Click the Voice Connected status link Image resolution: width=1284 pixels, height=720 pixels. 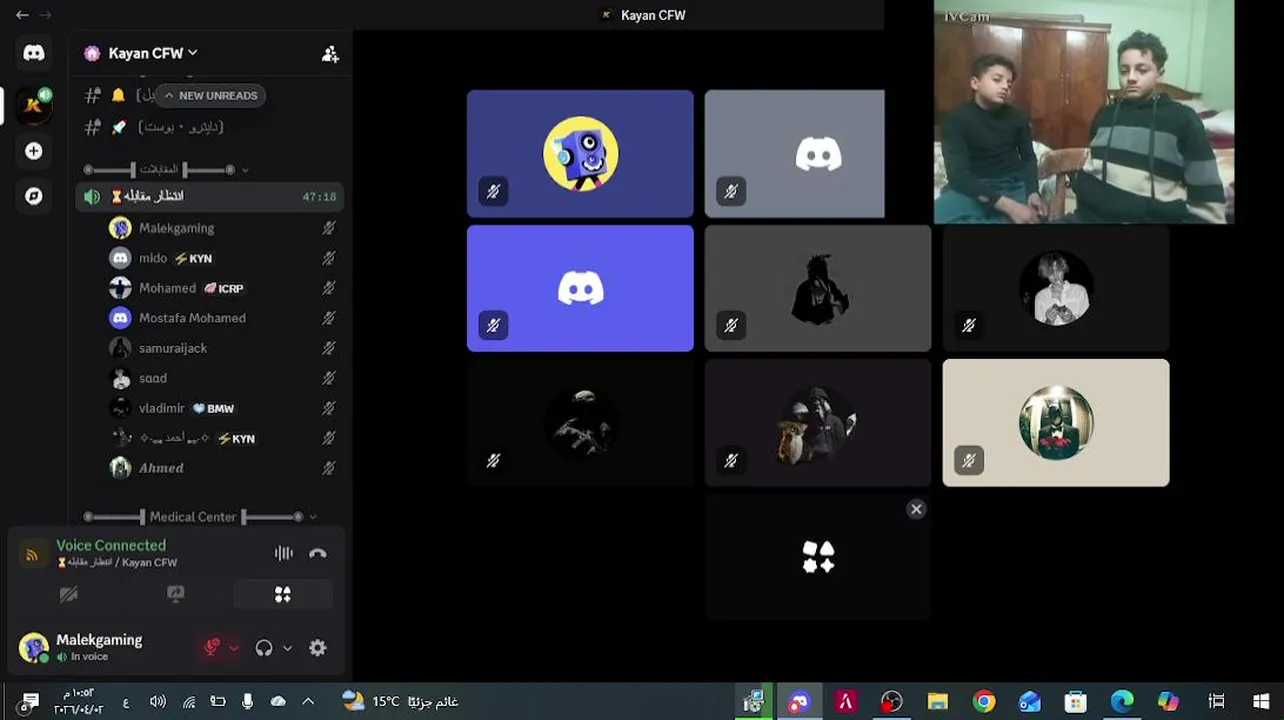[x=111, y=545]
